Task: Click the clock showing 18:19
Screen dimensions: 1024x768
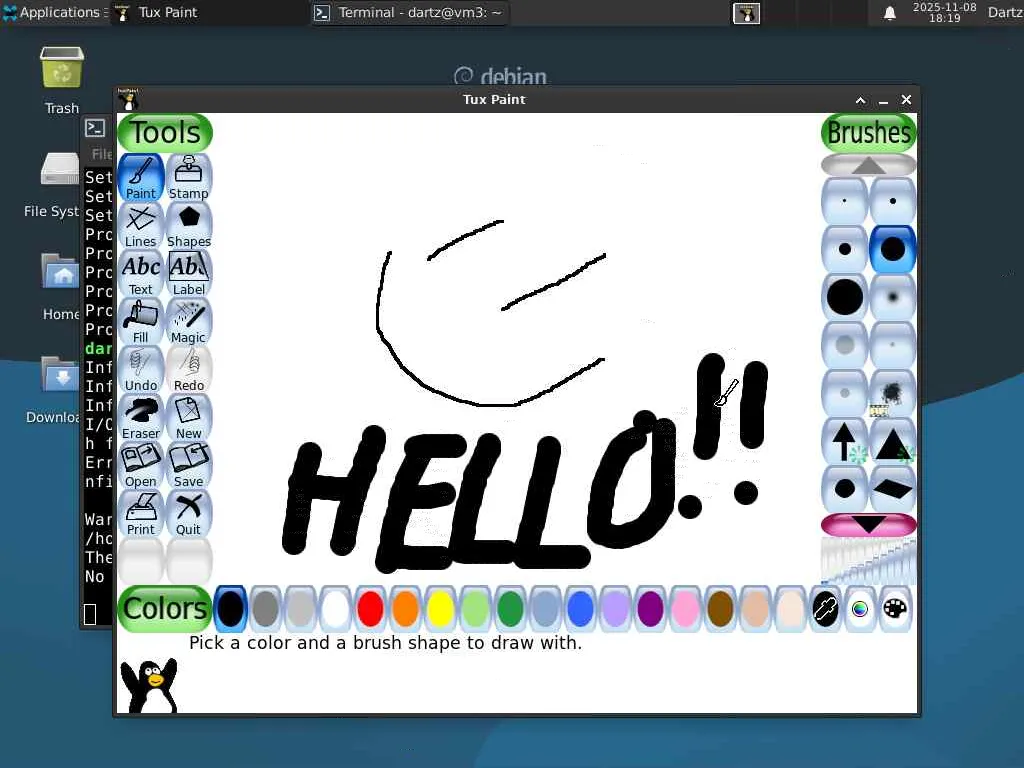Action: point(944,12)
